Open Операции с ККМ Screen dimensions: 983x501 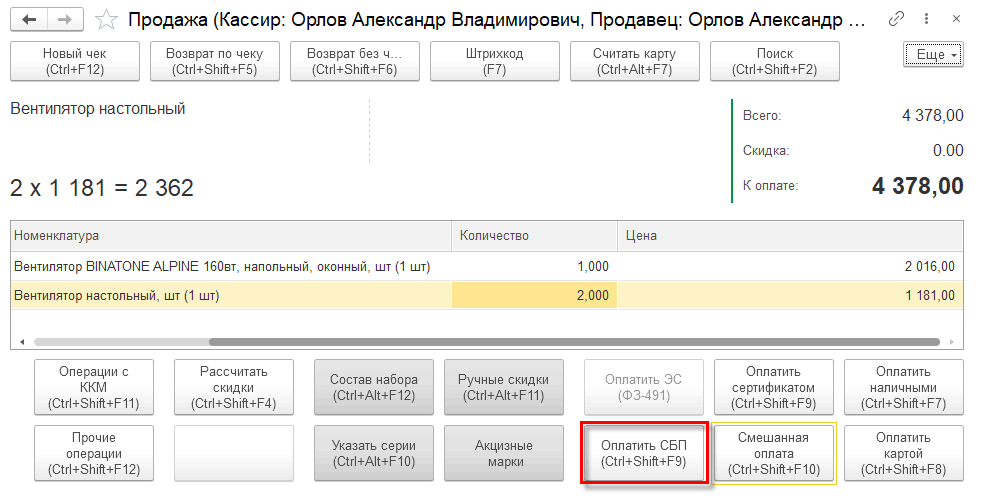coord(94,388)
